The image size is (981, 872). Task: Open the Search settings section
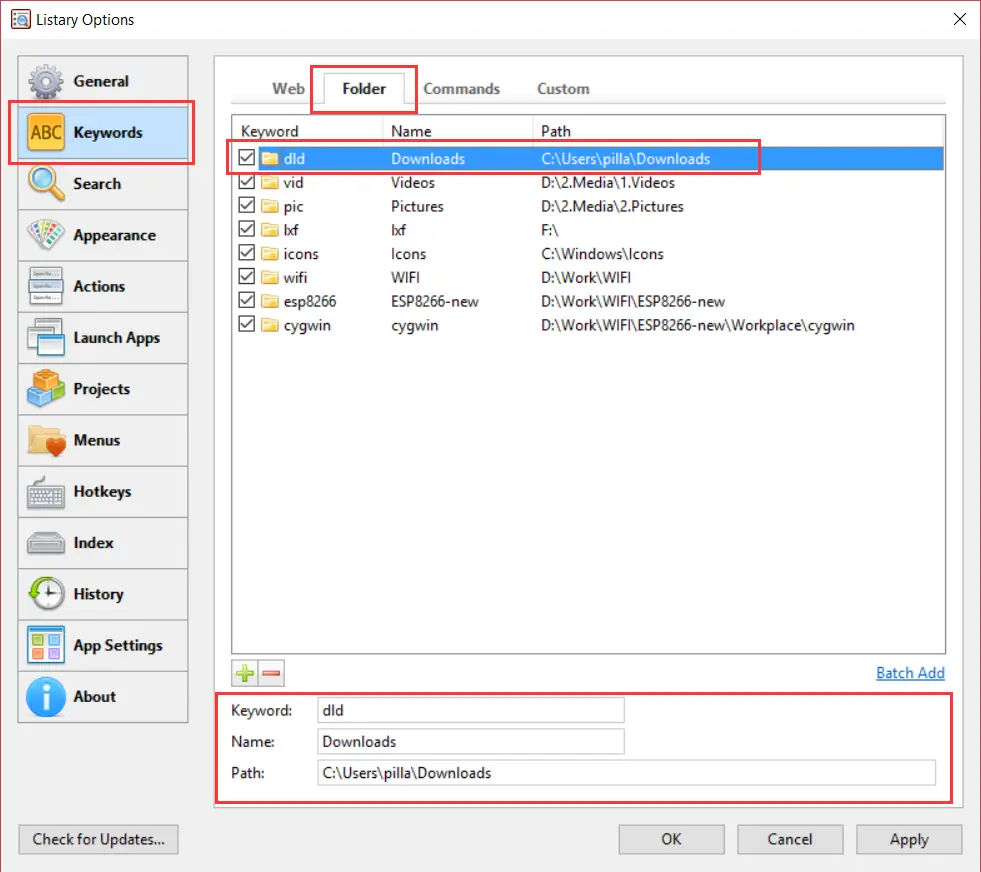point(103,184)
